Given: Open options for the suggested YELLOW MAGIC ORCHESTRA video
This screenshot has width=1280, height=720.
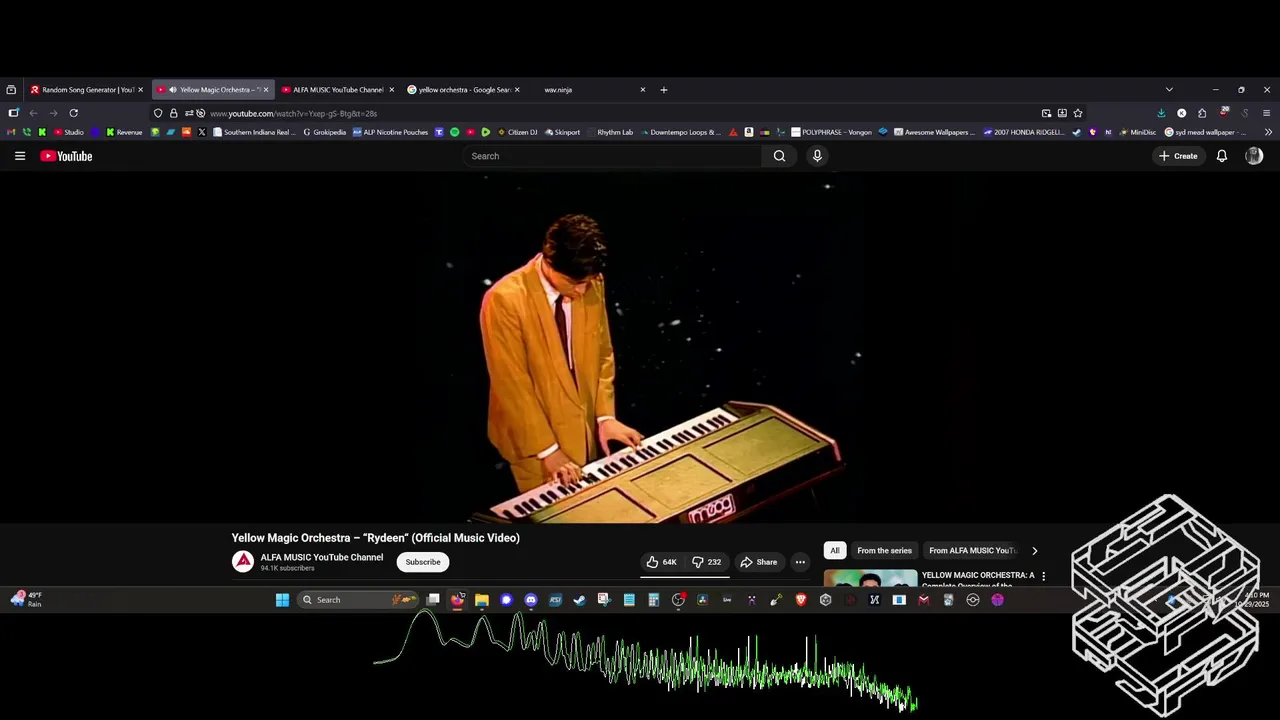Looking at the screenshot, I should pyautogui.click(x=1044, y=576).
